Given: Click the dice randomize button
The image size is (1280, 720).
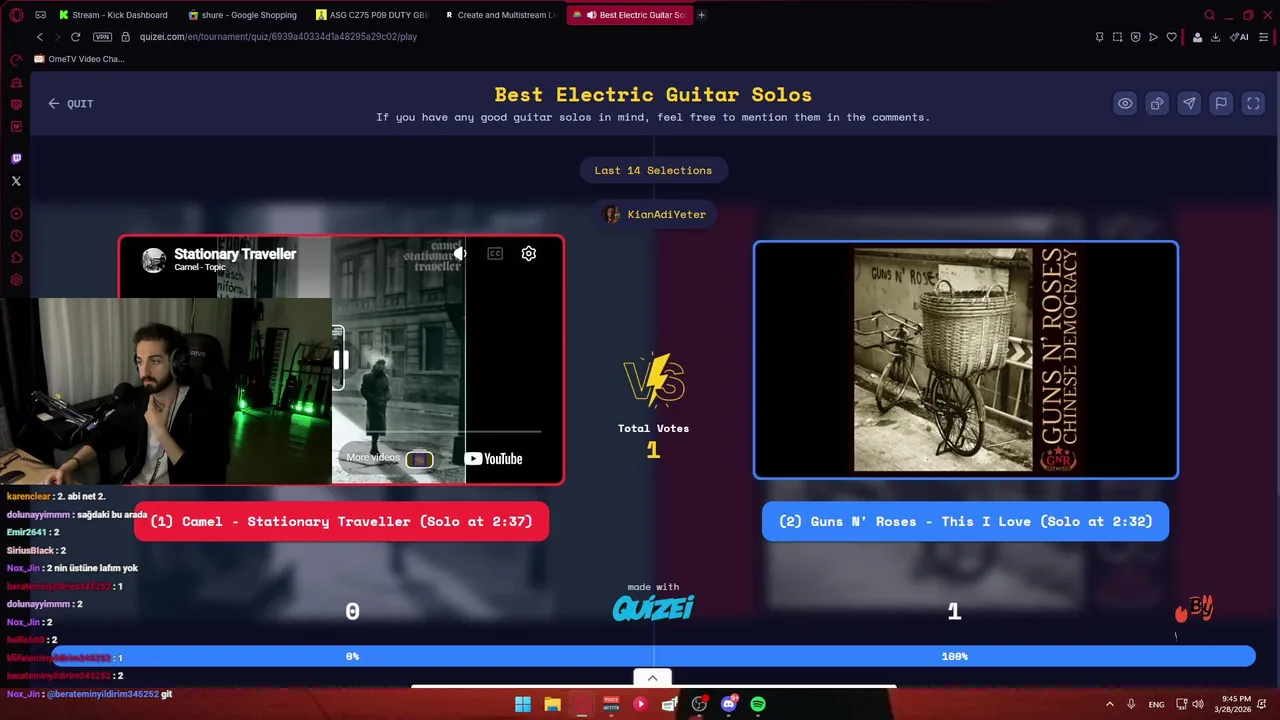Looking at the screenshot, I should point(1157,104).
